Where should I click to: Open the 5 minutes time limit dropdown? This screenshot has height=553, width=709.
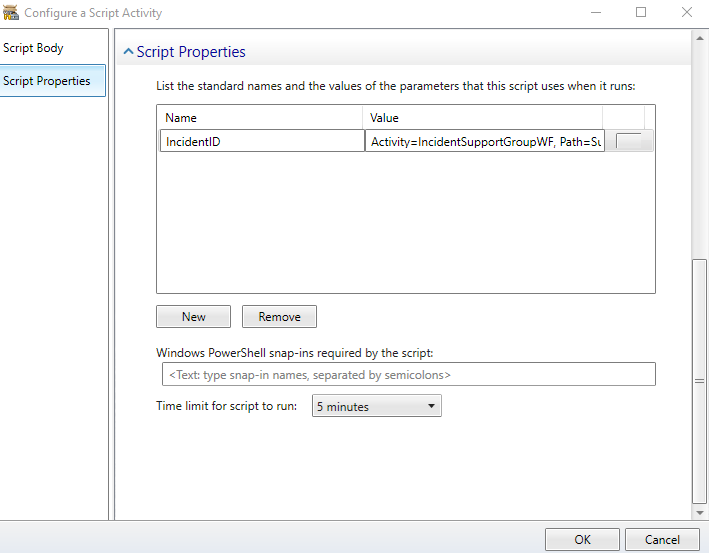click(x=377, y=406)
